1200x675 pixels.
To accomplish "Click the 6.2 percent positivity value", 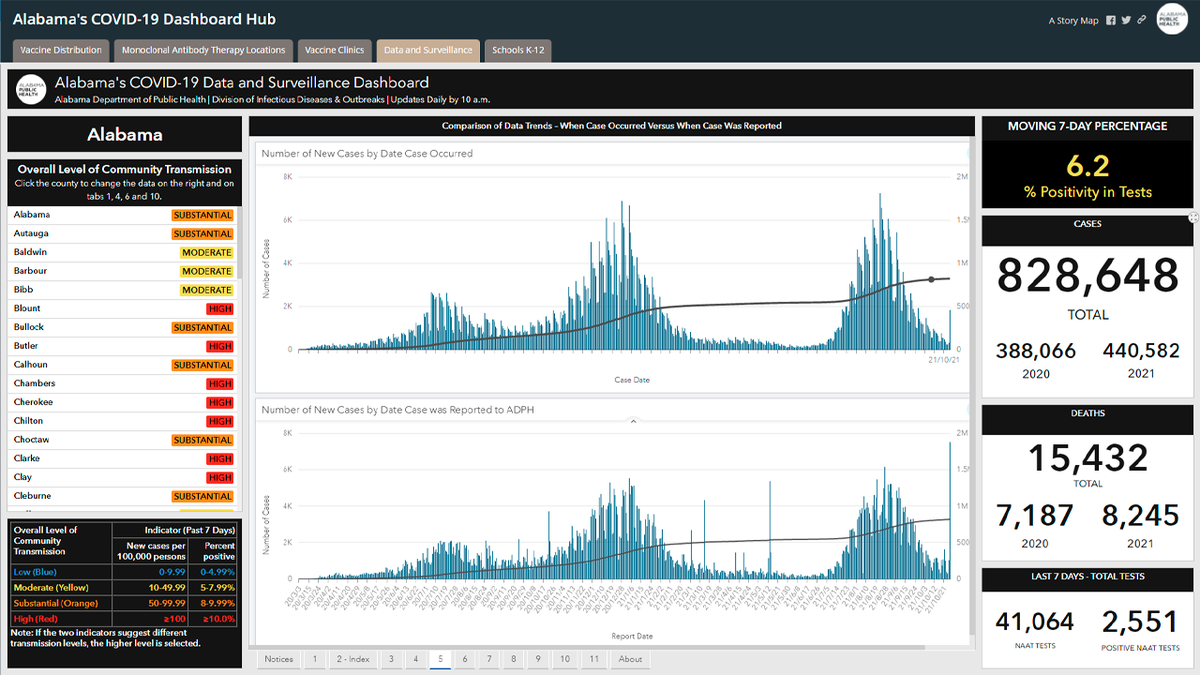I will tap(1088, 167).
